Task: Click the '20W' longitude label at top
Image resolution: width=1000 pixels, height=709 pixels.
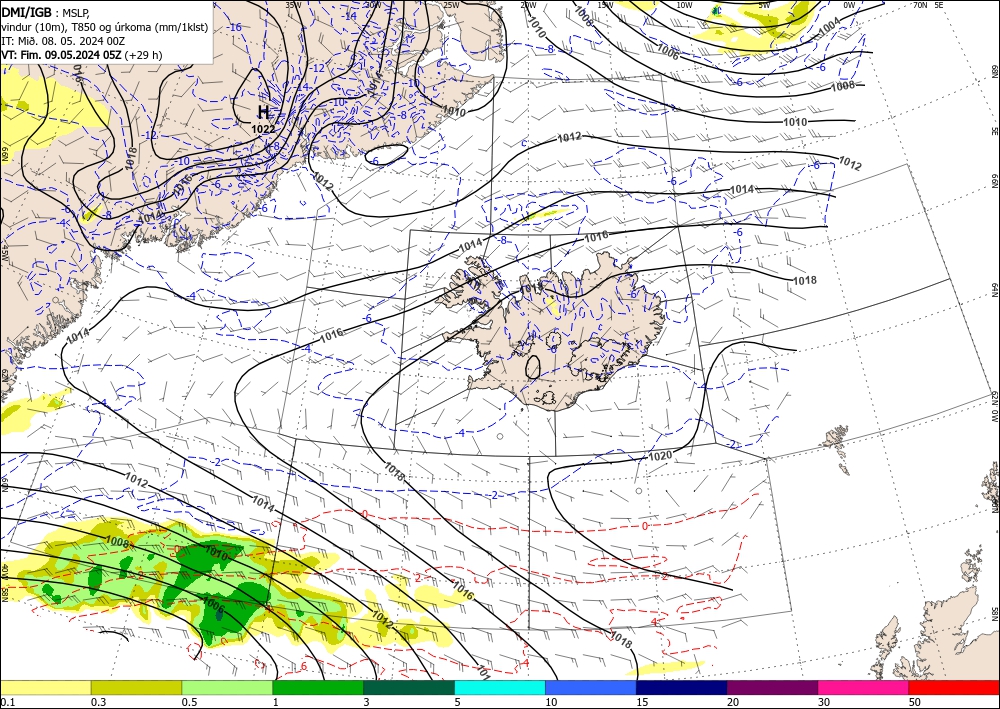Action: (528, 5)
